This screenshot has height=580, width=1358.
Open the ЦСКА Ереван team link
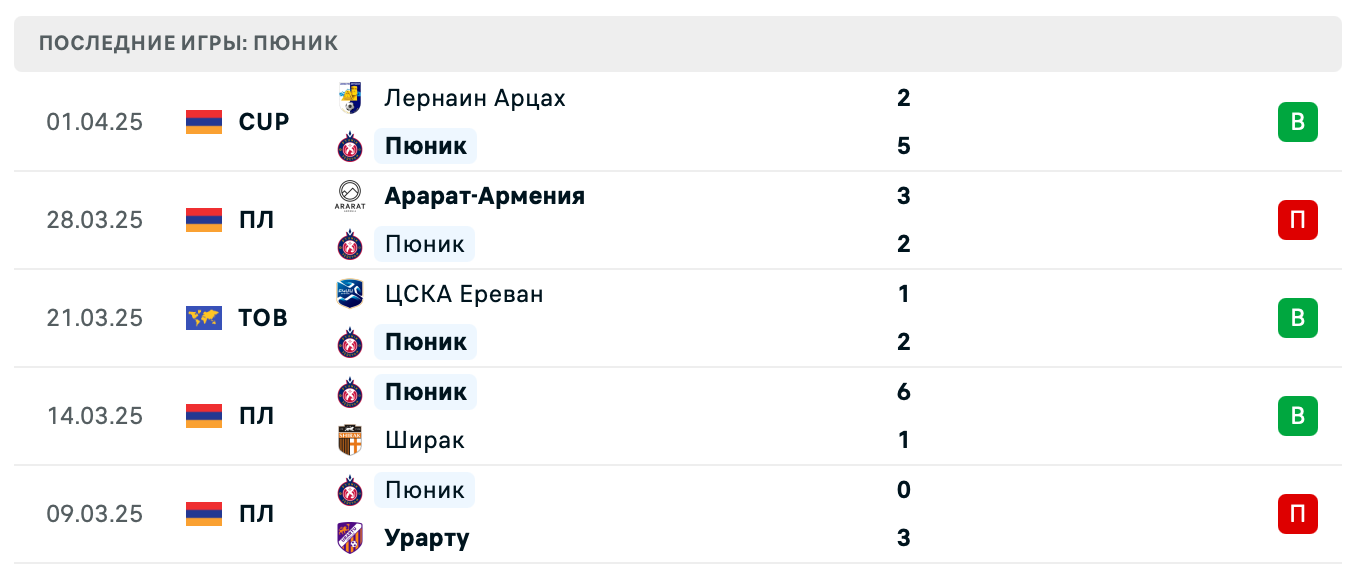click(464, 294)
